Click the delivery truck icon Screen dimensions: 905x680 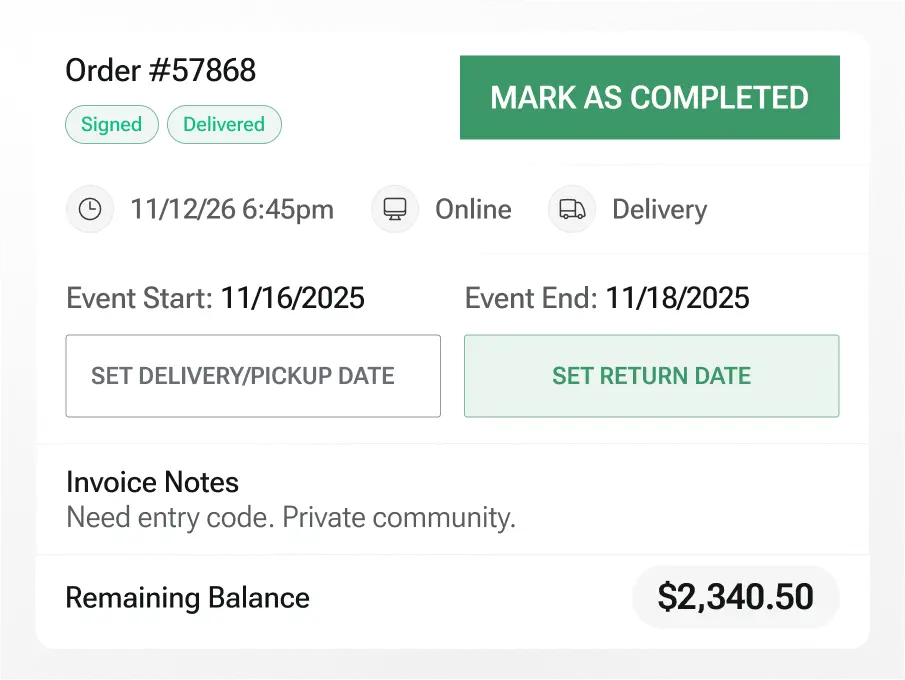tap(572, 209)
